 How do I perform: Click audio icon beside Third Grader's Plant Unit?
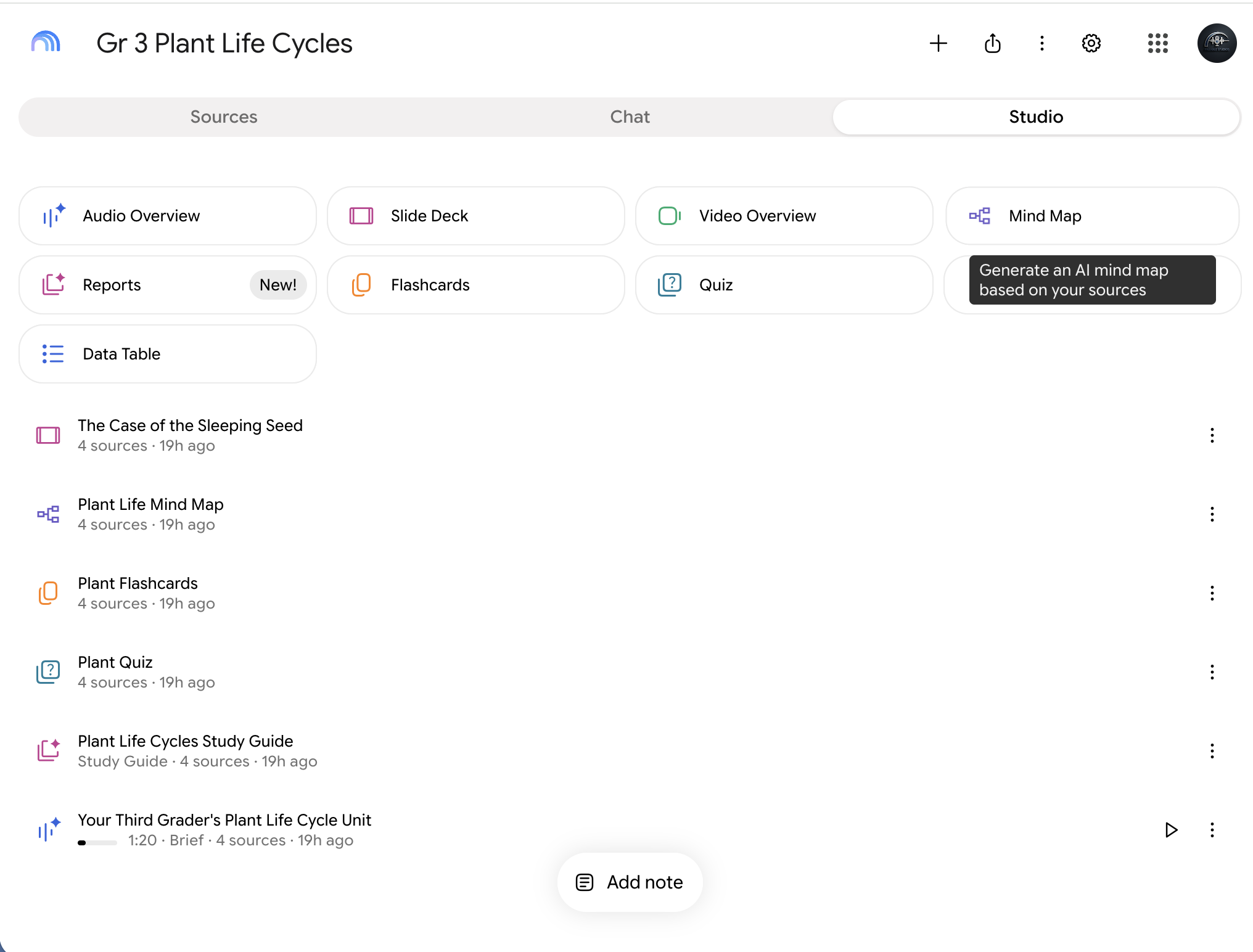coord(49,829)
